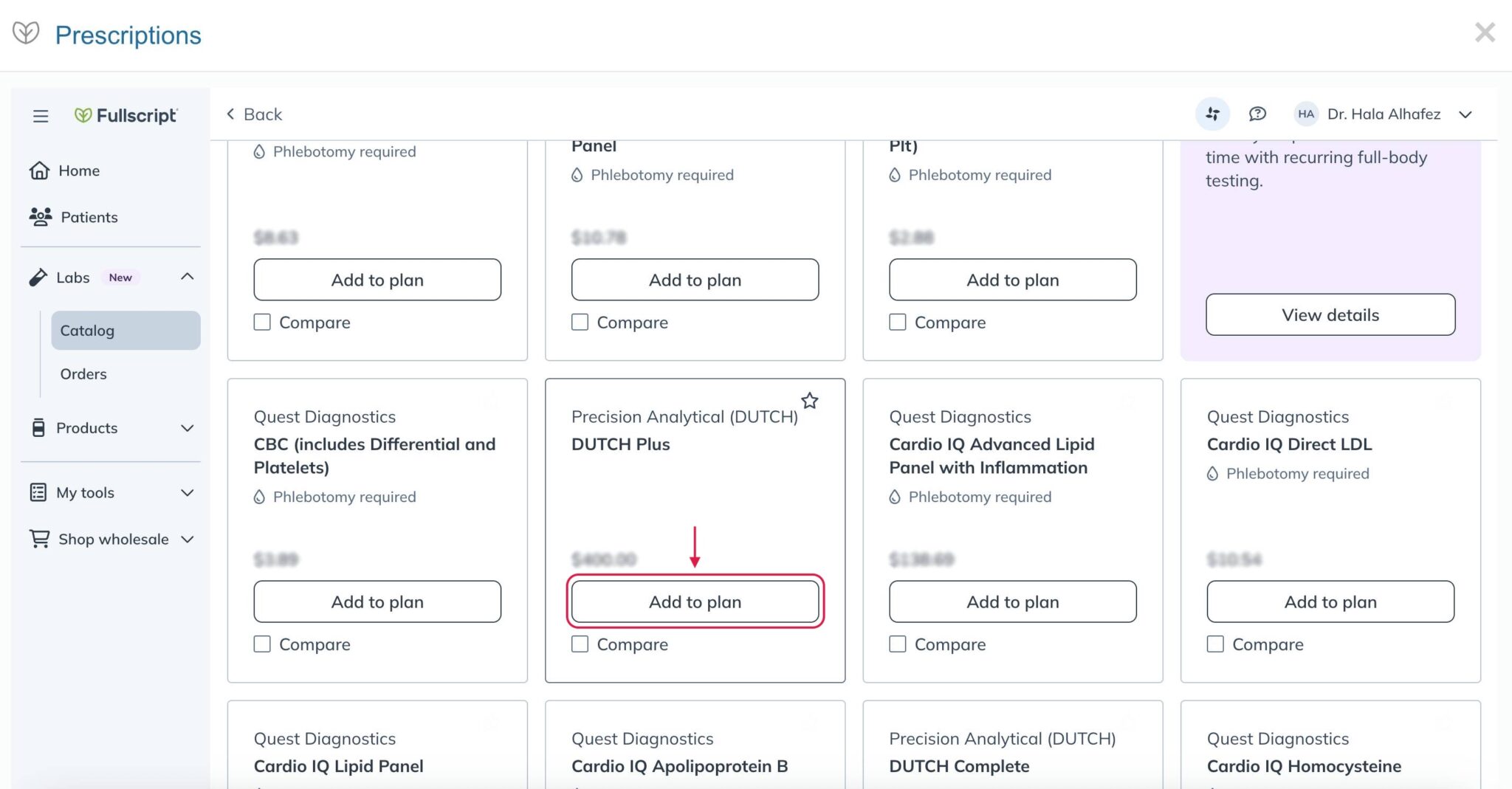Click the Fullscript logo
This screenshot has height=789, width=1512.
126,115
